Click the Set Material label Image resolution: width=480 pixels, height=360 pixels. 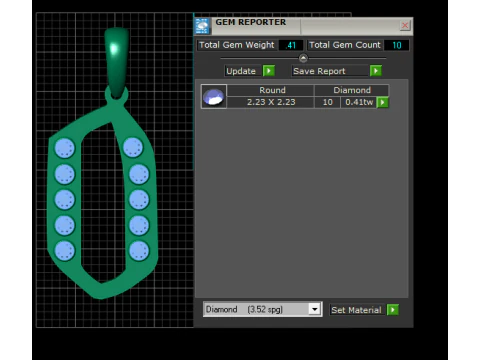pyautogui.click(x=356, y=310)
